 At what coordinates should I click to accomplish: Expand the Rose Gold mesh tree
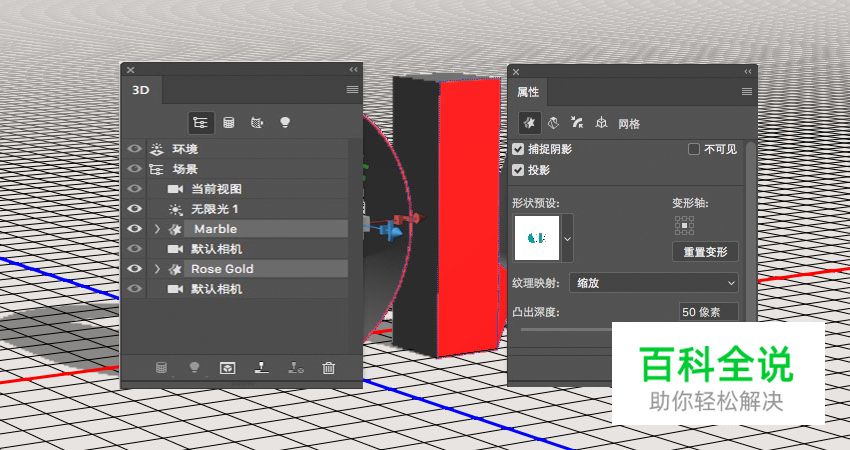[157, 269]
